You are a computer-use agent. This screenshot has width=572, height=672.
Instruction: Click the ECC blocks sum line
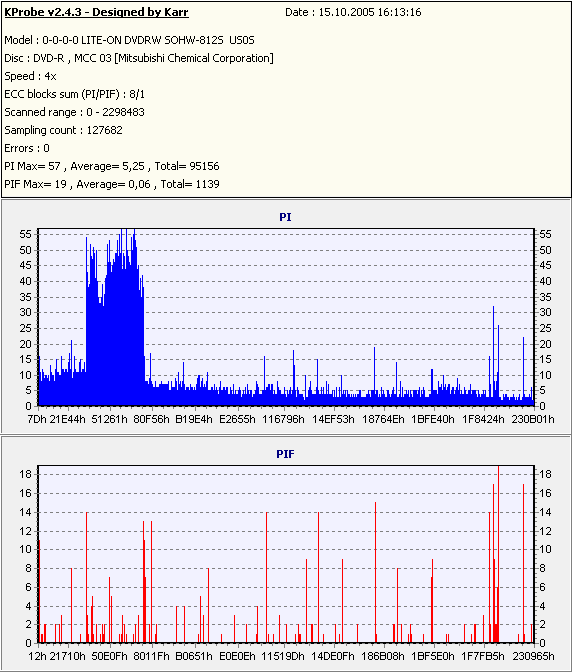[x=75, y=94]
